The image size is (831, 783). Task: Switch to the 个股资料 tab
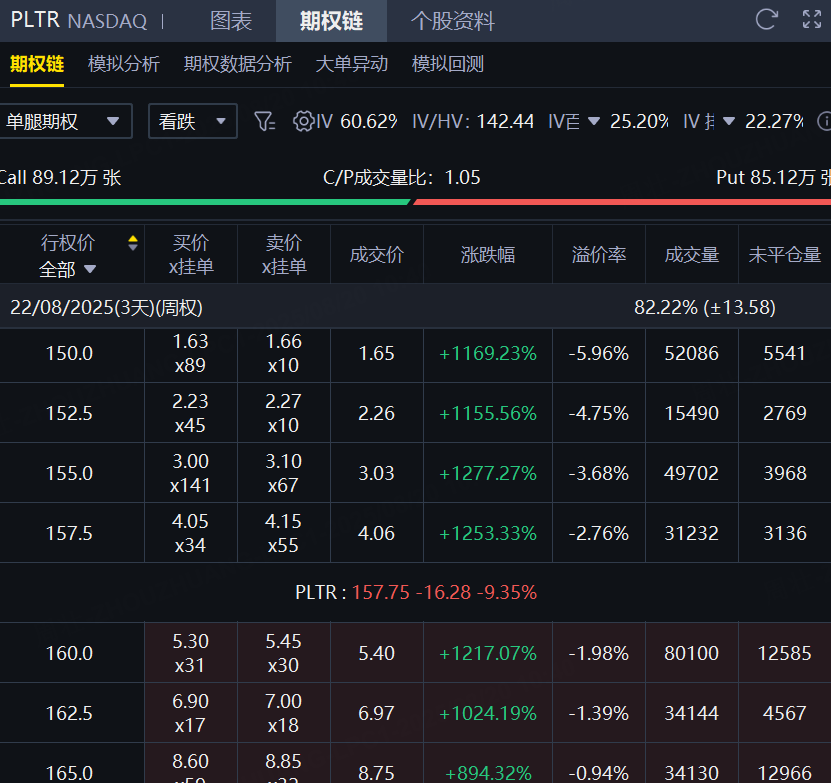452,21
